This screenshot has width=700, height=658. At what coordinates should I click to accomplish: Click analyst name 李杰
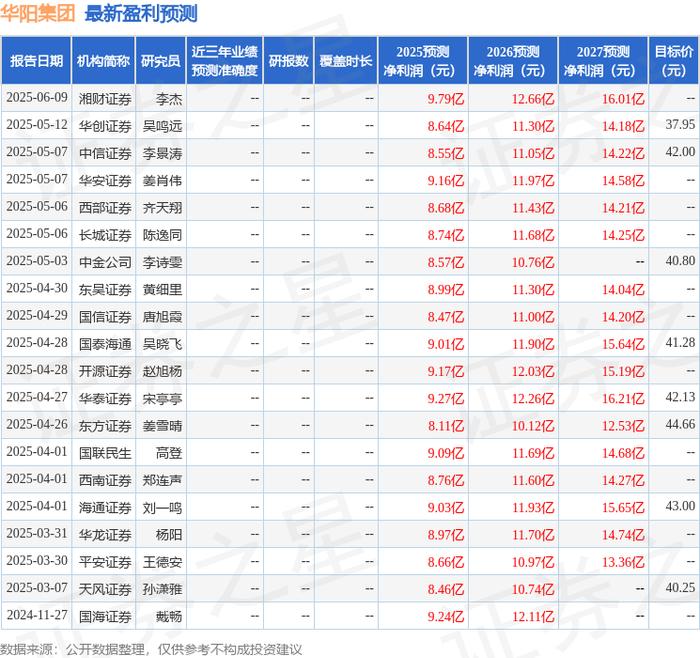click(x=169, y=99)
